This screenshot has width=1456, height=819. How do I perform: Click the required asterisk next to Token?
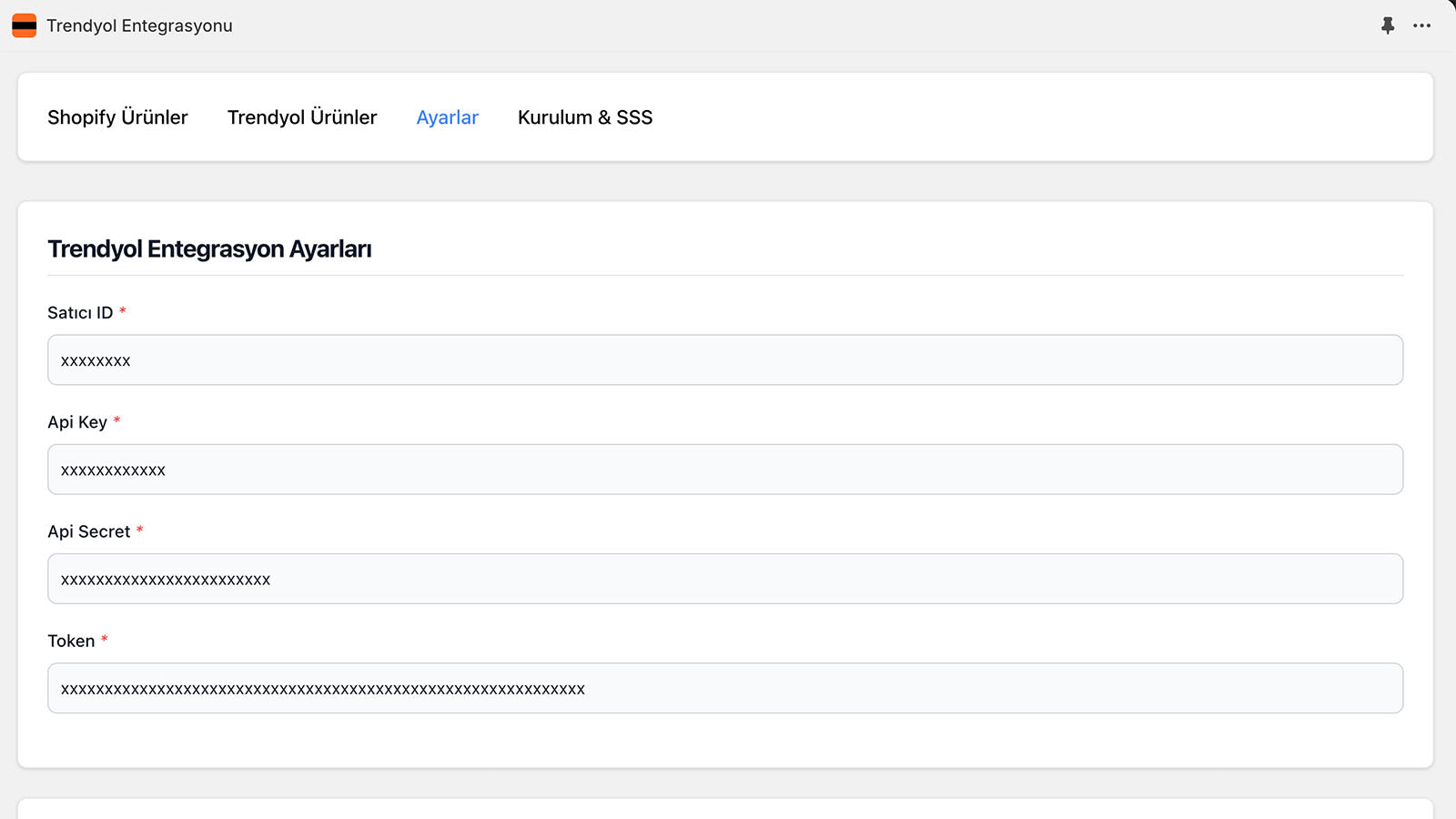(105, 639)
